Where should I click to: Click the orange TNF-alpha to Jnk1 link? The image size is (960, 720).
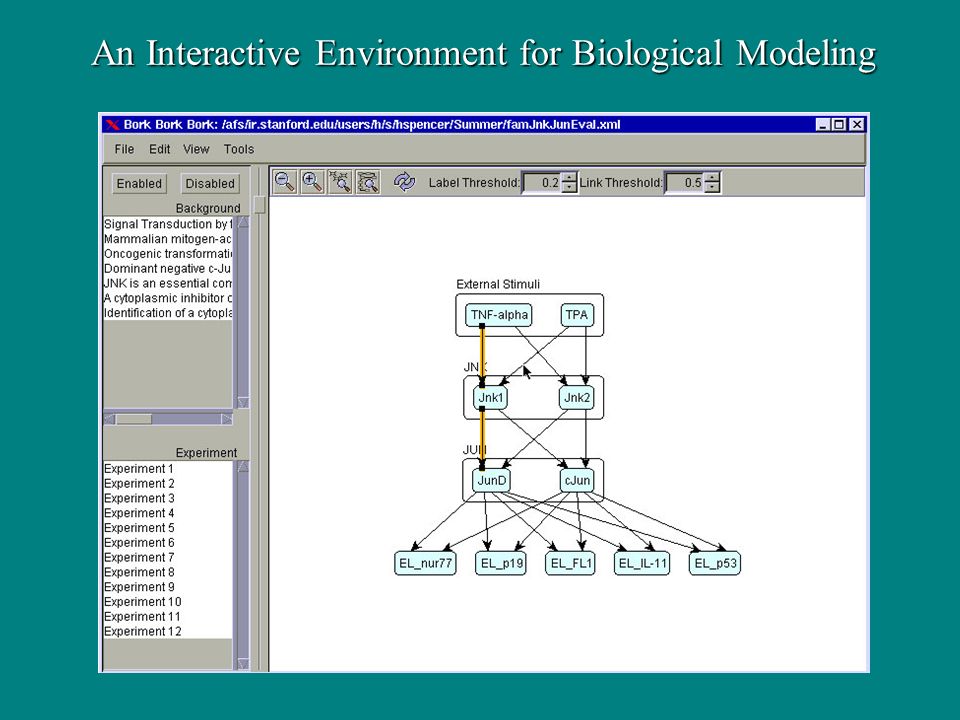pos(482,355)
